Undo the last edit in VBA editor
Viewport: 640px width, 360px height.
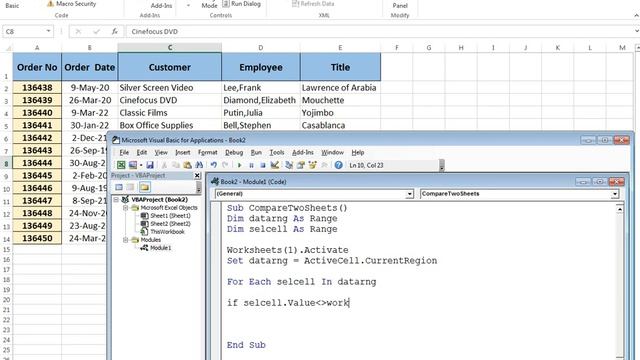(x=213, y=165)
